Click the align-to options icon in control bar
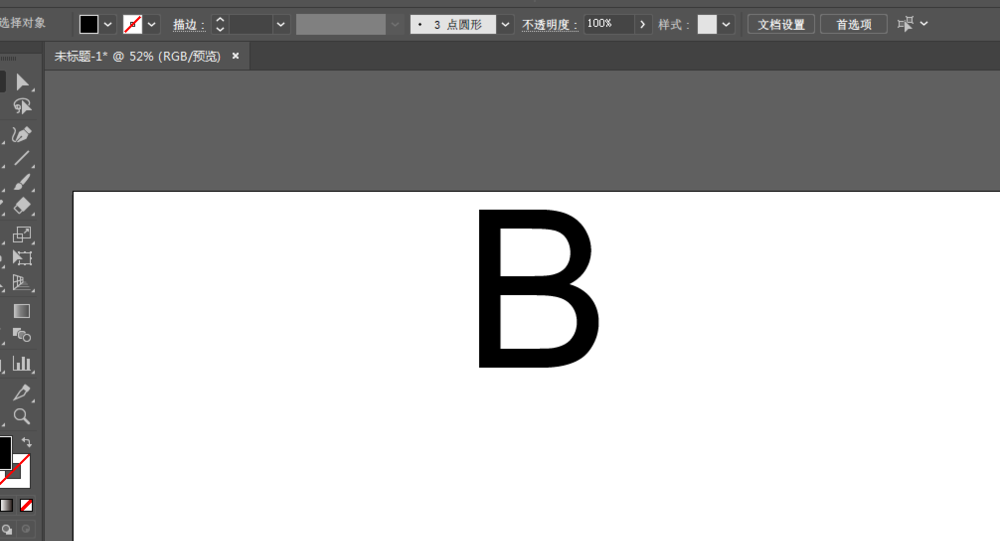The height and width of the screenshot is (541, 1000). (905, 24)
